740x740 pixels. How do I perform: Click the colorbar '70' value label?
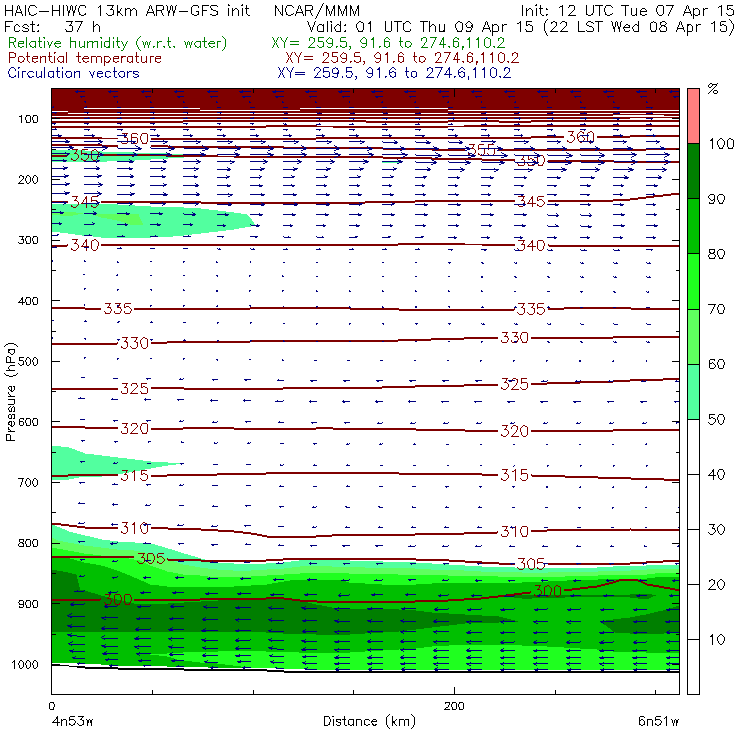[717, 309]
